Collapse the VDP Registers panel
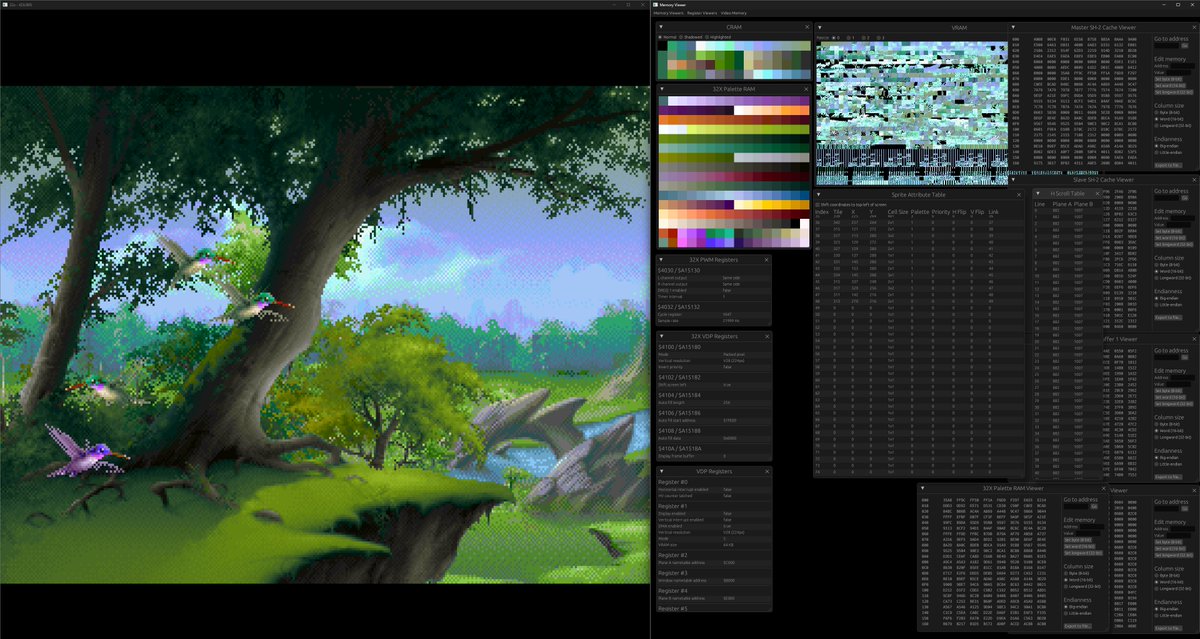 [x=662, y=470]
